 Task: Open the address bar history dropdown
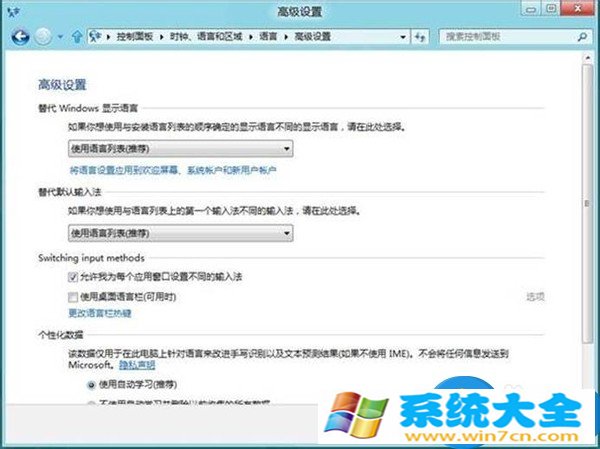(x=403, y=37)
